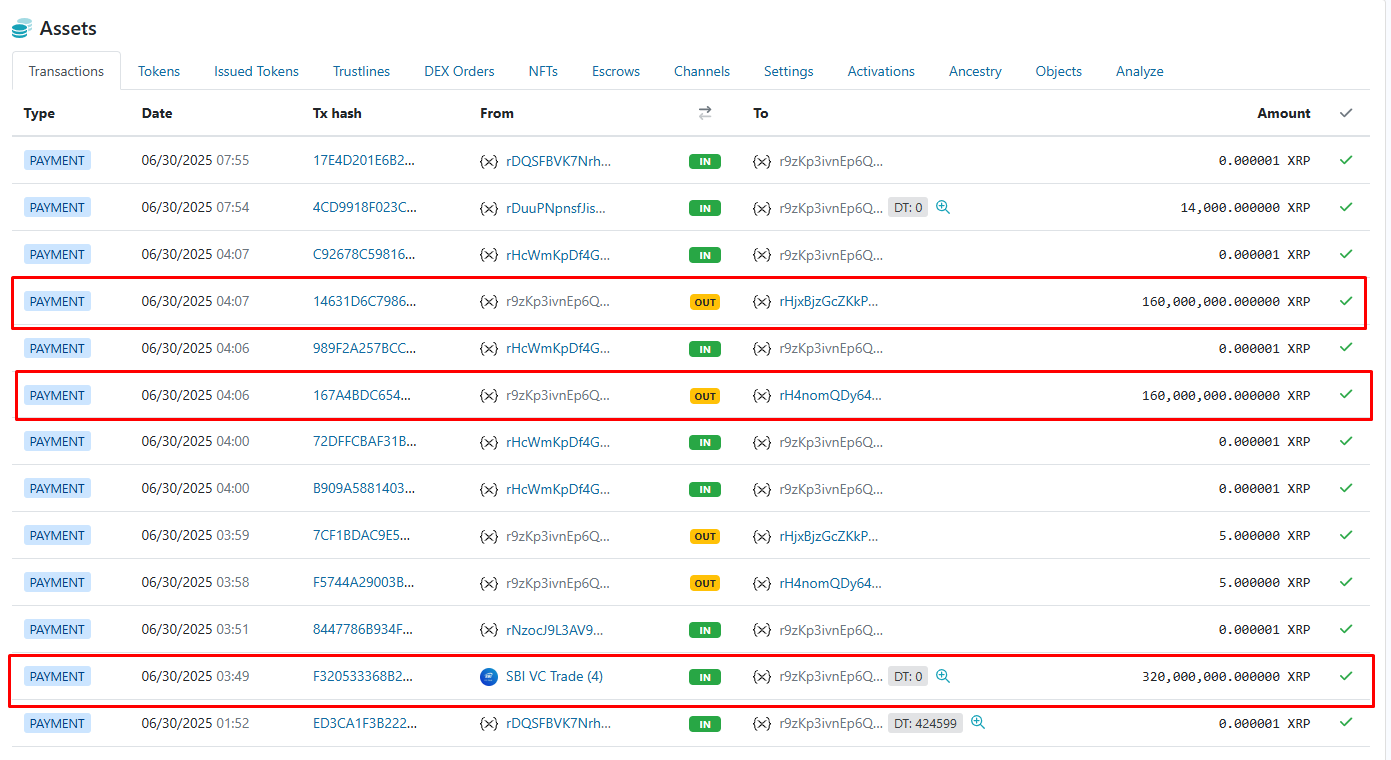Open transaction hash F5744A29003B
Screen dimensions: 1391x760
[x=364, y=582]
